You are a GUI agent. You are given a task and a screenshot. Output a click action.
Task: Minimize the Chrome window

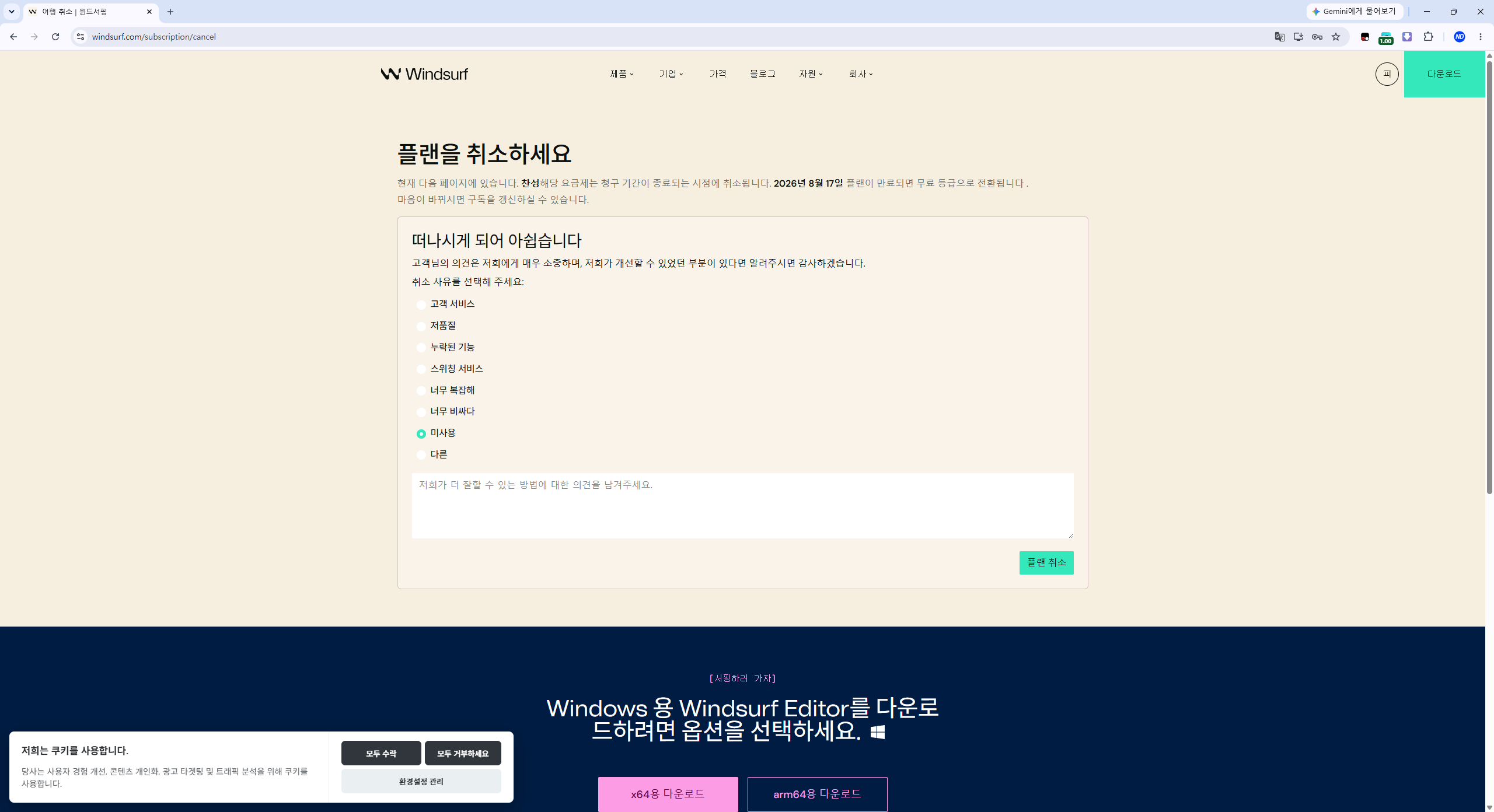coord(1427,12)
